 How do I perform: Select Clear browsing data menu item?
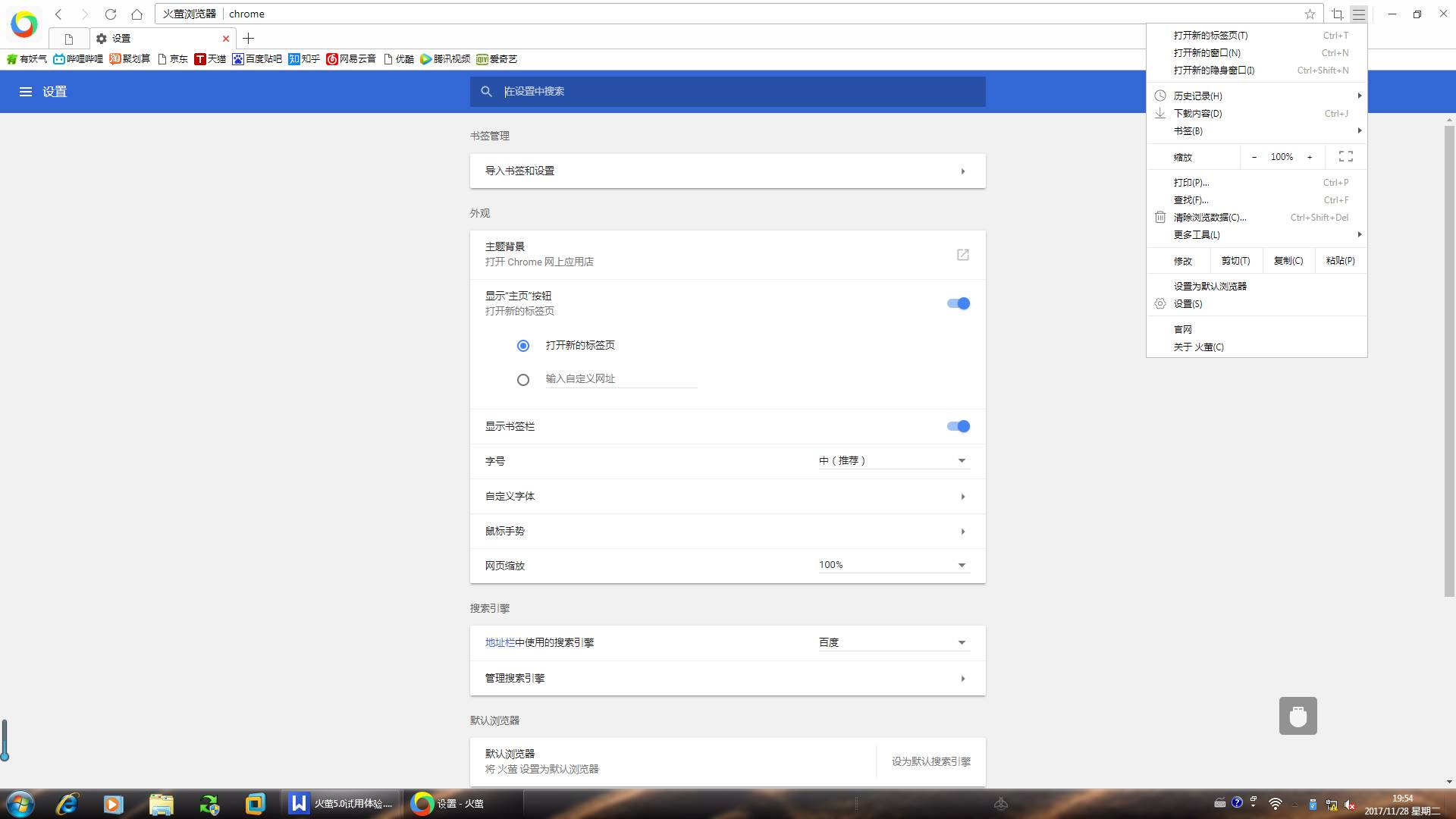(1210, 218)
